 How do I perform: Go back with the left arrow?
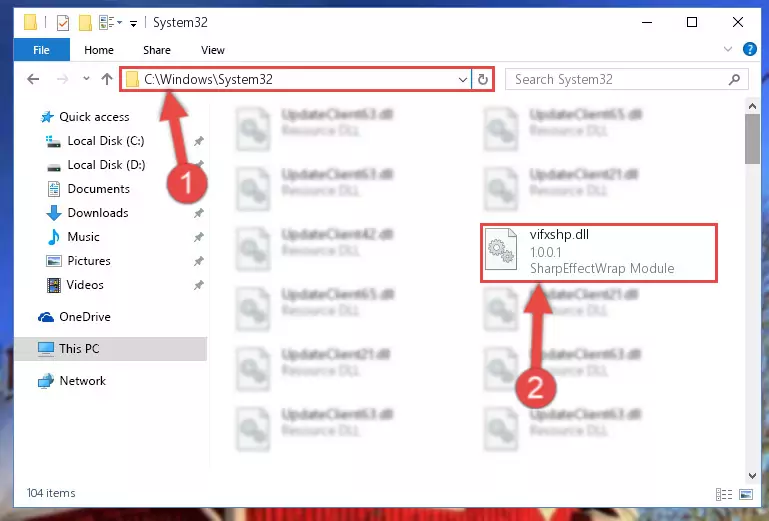click(33, 79)
